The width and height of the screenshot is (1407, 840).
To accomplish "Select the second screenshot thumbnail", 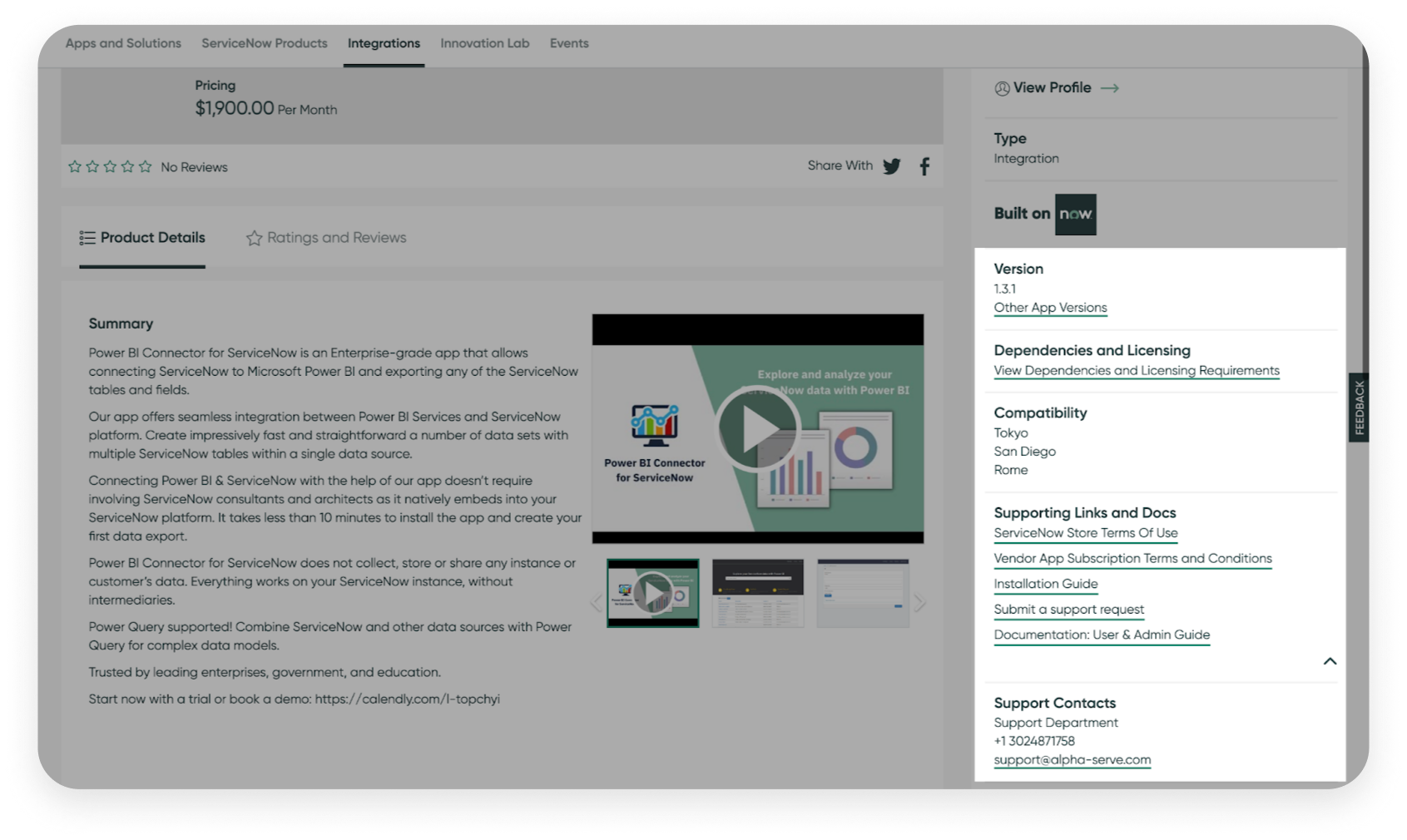I will pyautogui.click(x=756, y=592).
